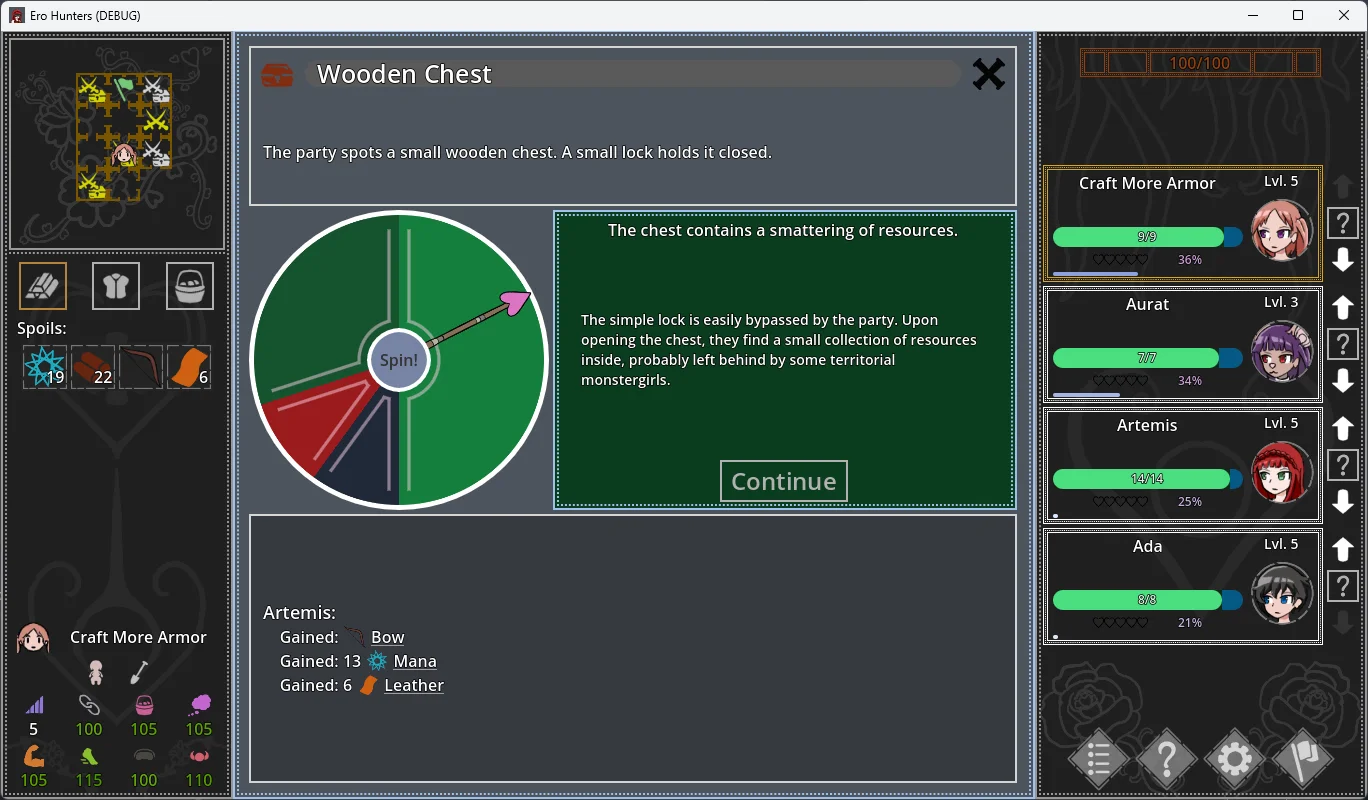The image size is (1368, 800).
Task: Move Artemis down in party order
Action: click(x=1343, y=502)
